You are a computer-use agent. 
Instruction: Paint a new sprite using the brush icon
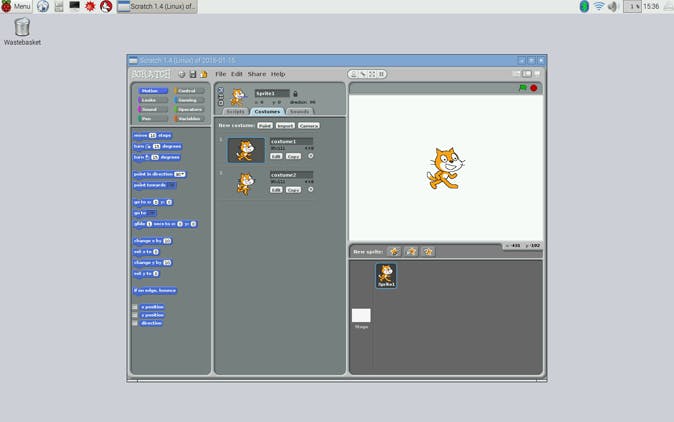pos(394,251)
